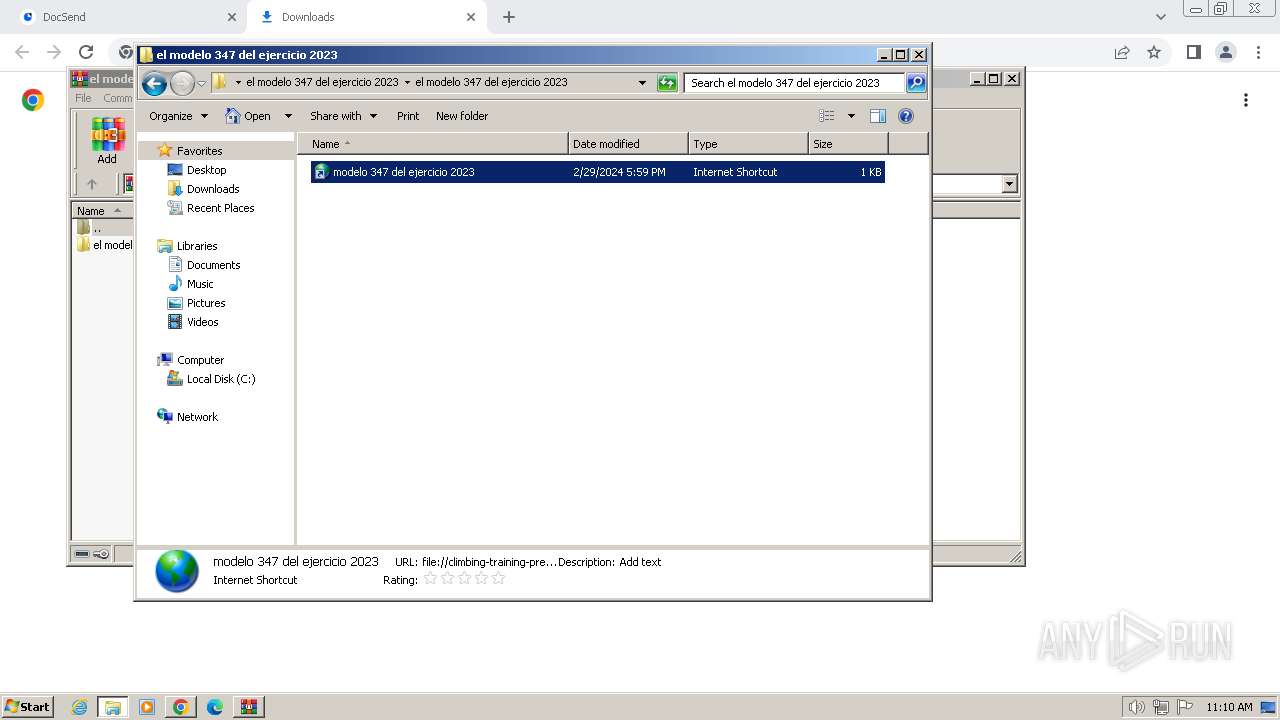Screen dimensions: 1280x720
Task: Click the search magnifier icon
Action: pos(916,83)
